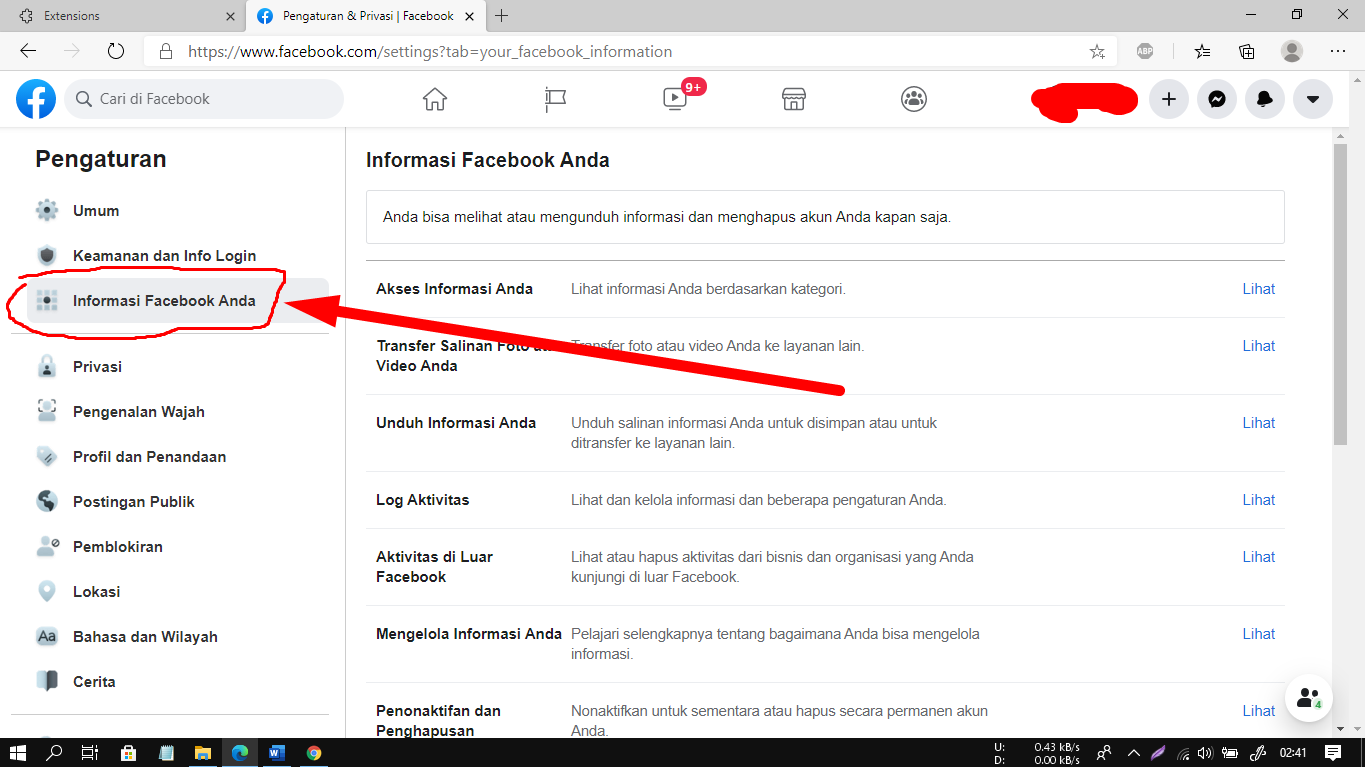Viewport: 1365px width, 767px height.
Task: Open the AdBlock Plus extension icon
Action: pos(1144,50)
